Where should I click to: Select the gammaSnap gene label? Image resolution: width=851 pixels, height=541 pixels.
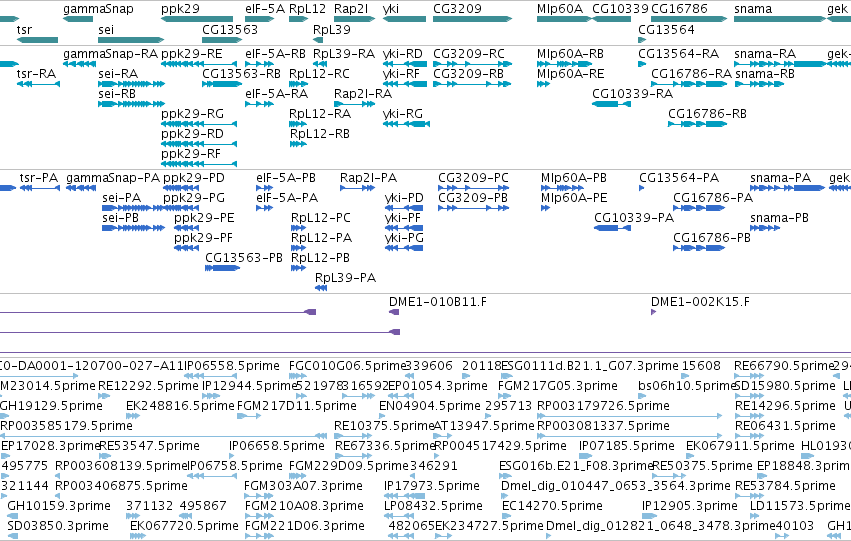tap(98, 9)
